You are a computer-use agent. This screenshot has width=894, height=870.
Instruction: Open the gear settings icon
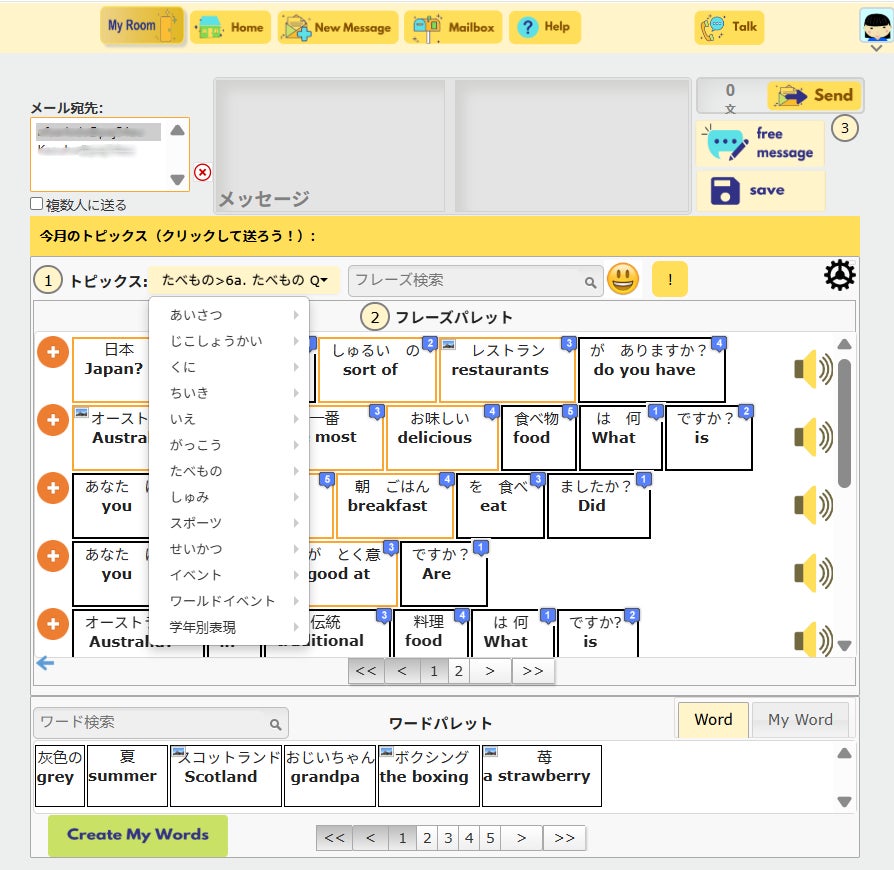pyautogui.click(x=839, y=276)
